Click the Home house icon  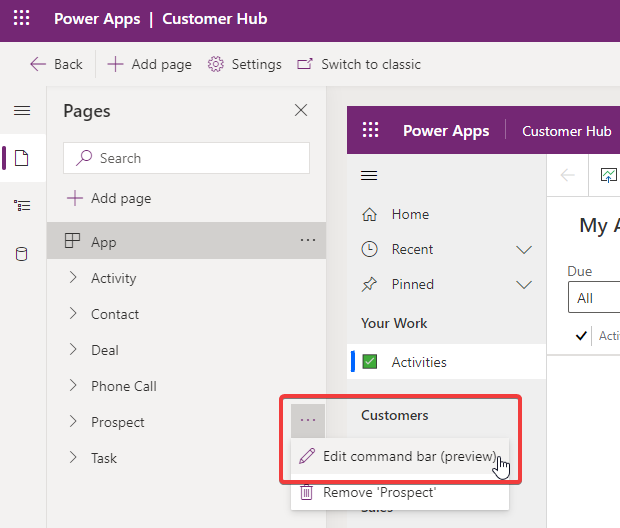pos(369,214)
